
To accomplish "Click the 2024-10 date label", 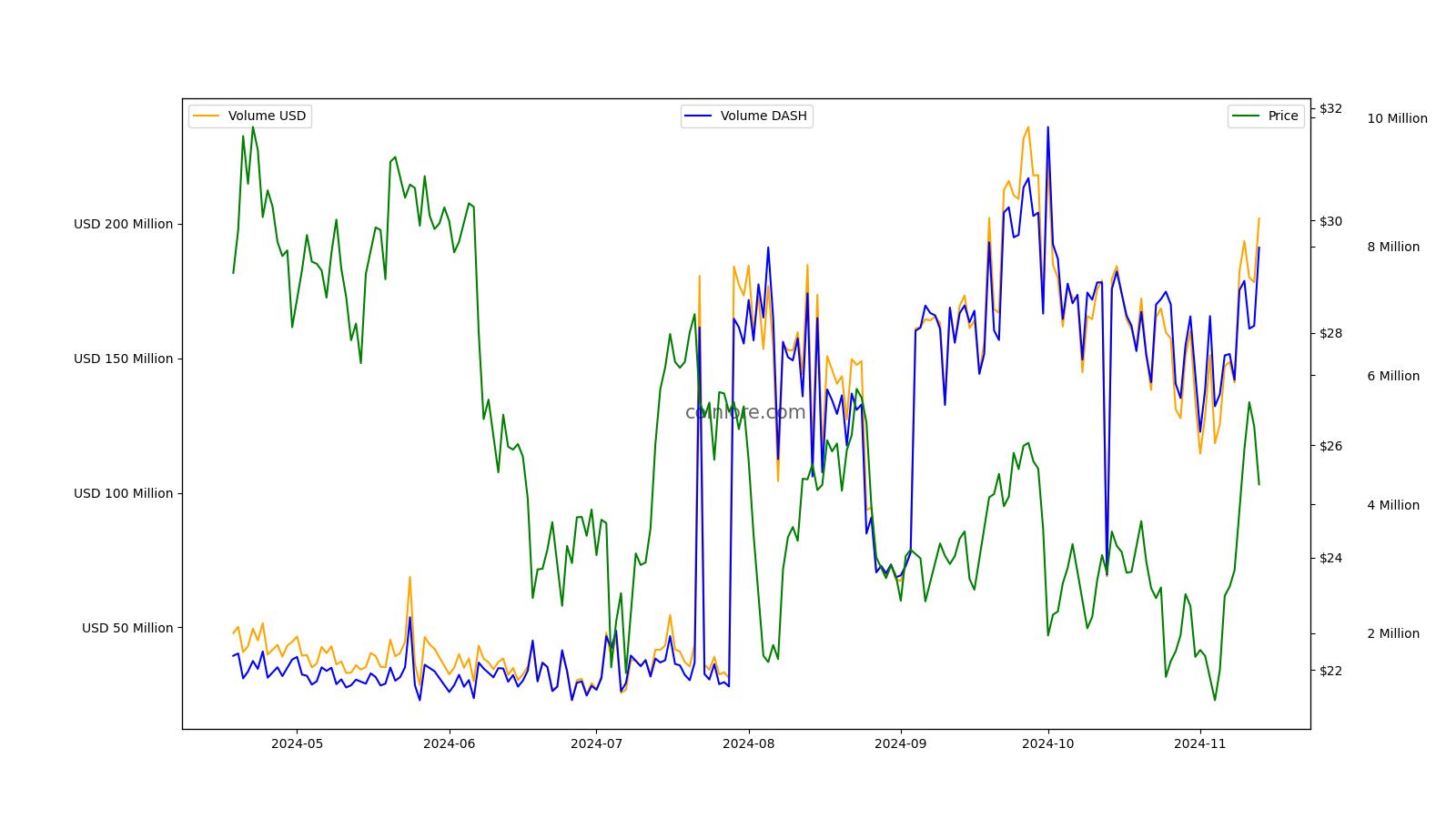I will click(x=1048, y=743).
